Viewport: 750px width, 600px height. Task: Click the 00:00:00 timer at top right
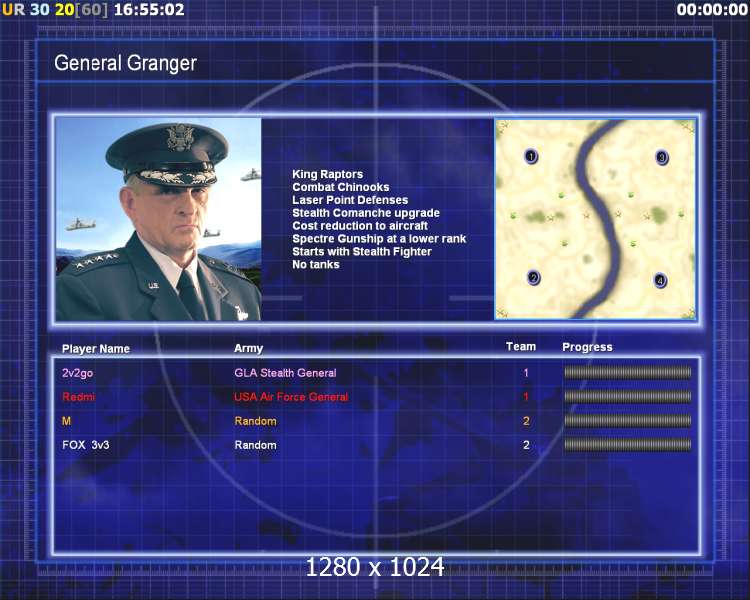[x=712, y=9]
